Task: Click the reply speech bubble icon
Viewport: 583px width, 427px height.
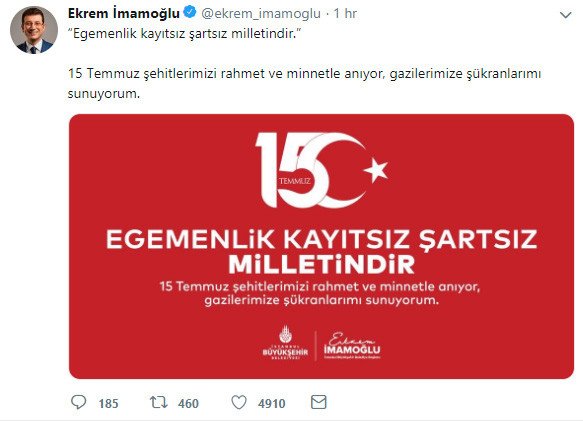Action: (78, 402)
